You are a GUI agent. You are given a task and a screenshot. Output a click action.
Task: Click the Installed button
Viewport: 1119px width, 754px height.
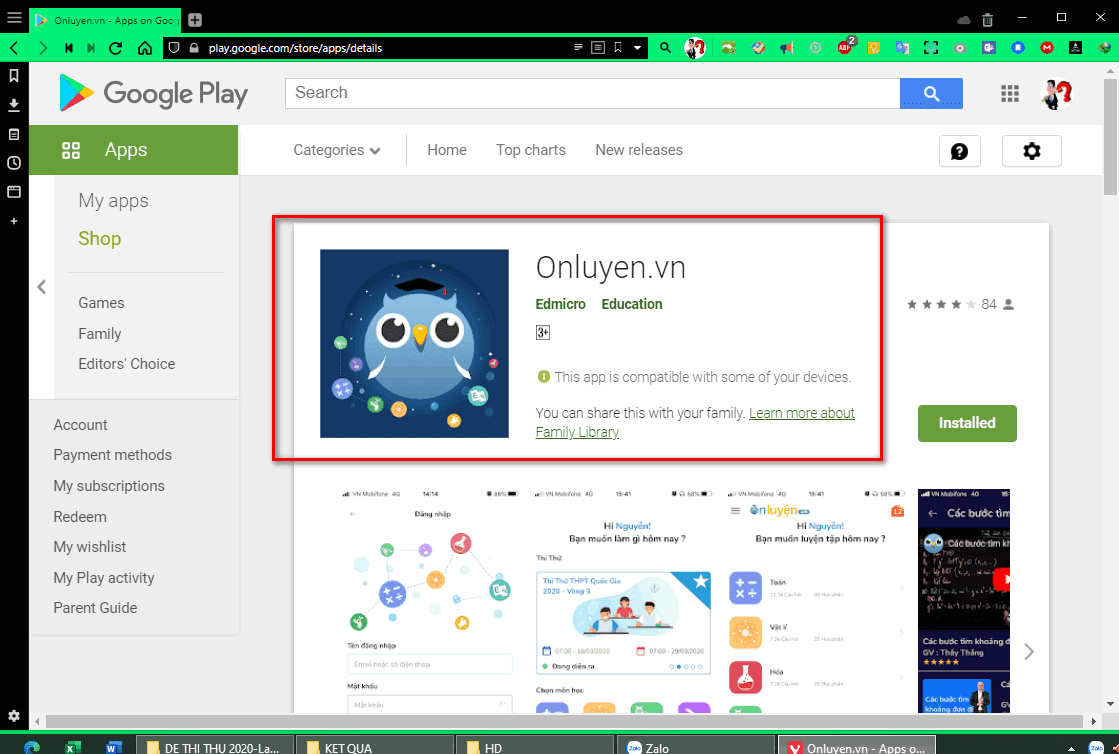pos(966,423)
